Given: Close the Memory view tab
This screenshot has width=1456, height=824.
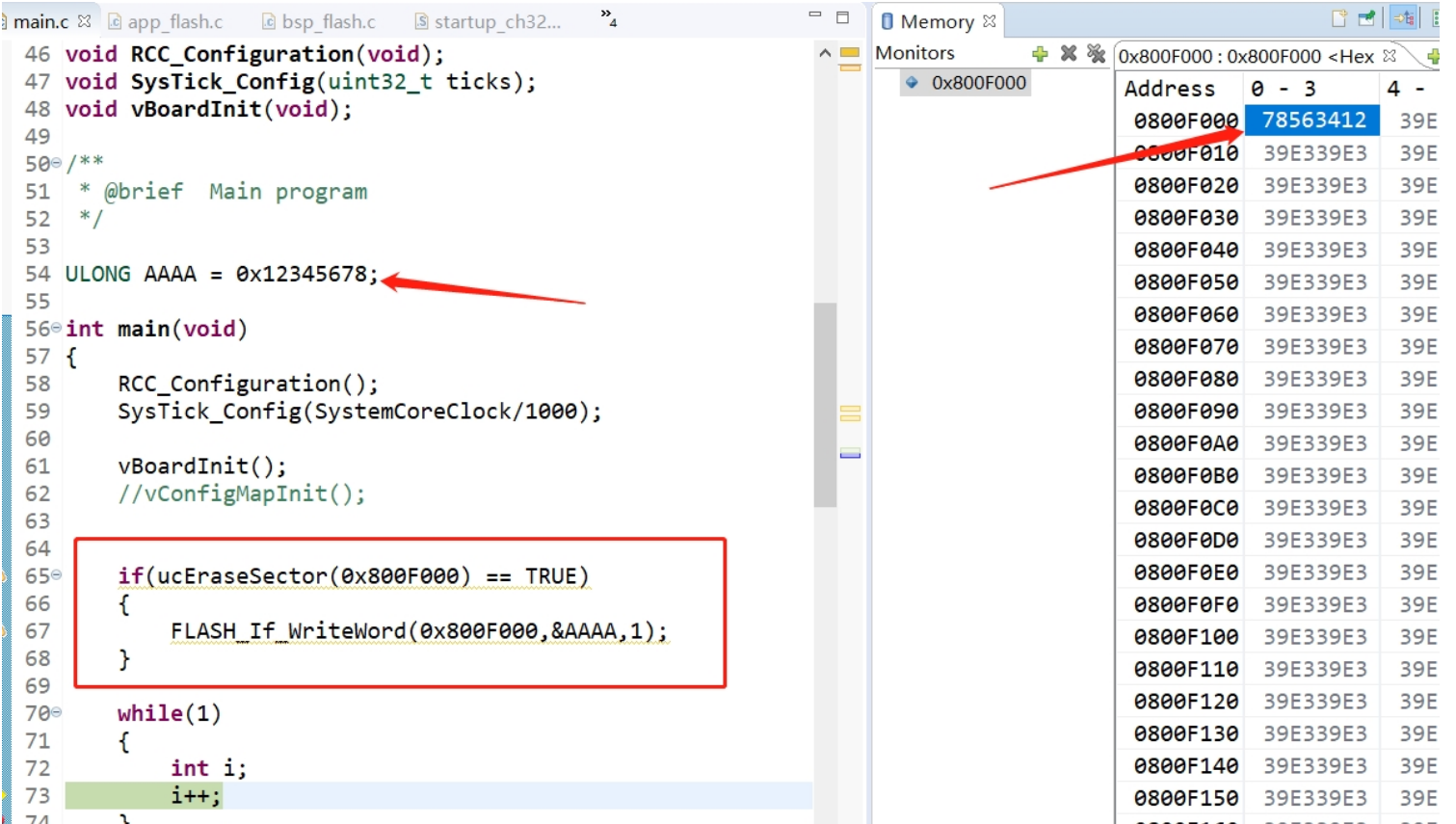Looking at the screenshot, I should [989, 21].
